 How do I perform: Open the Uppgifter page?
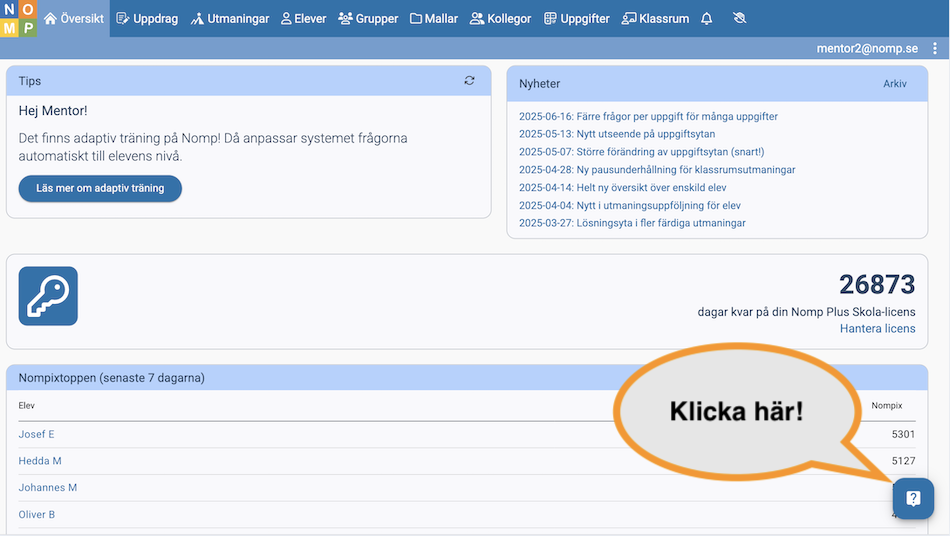577,19
